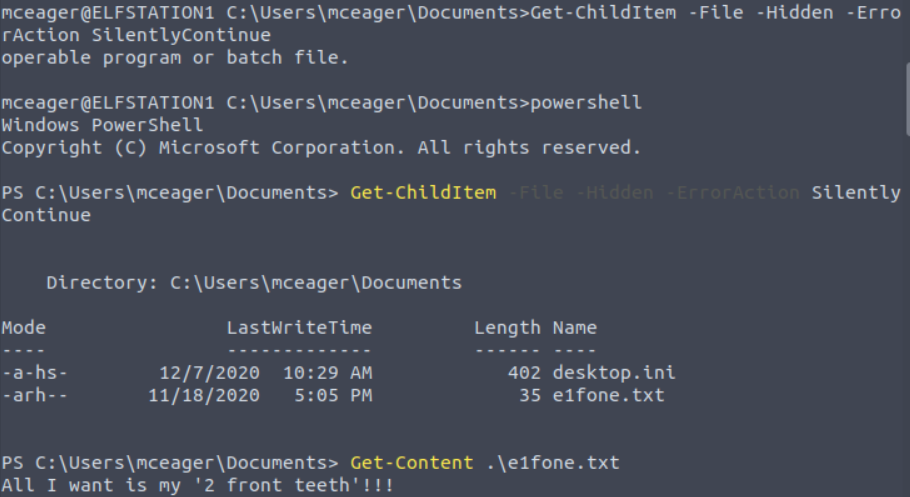Click the LastWriteTime column header
Screen dimensions: 910x497
click(x=299, y=328)
